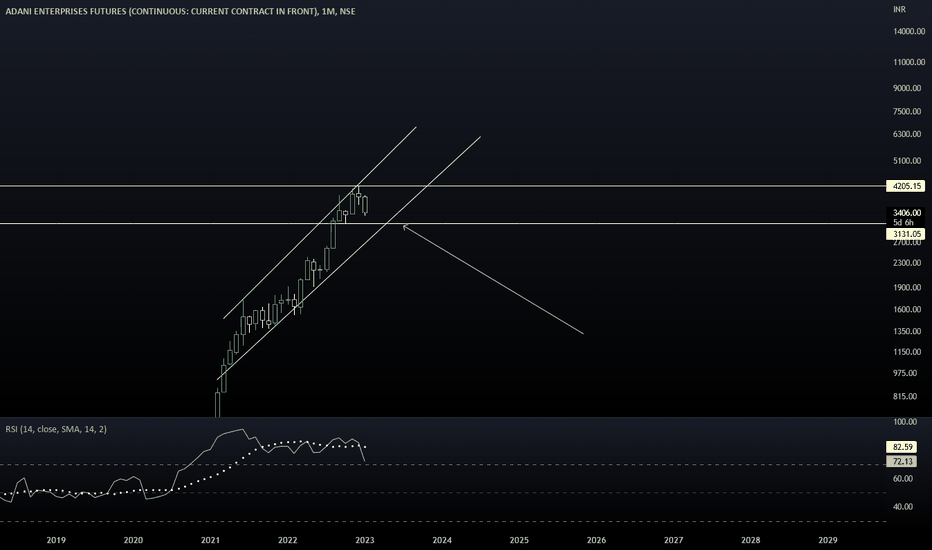The width and height of the screenshot is (932, 550).
Task: Click the 2300.00 price axis tick
Action: [907, 263]
